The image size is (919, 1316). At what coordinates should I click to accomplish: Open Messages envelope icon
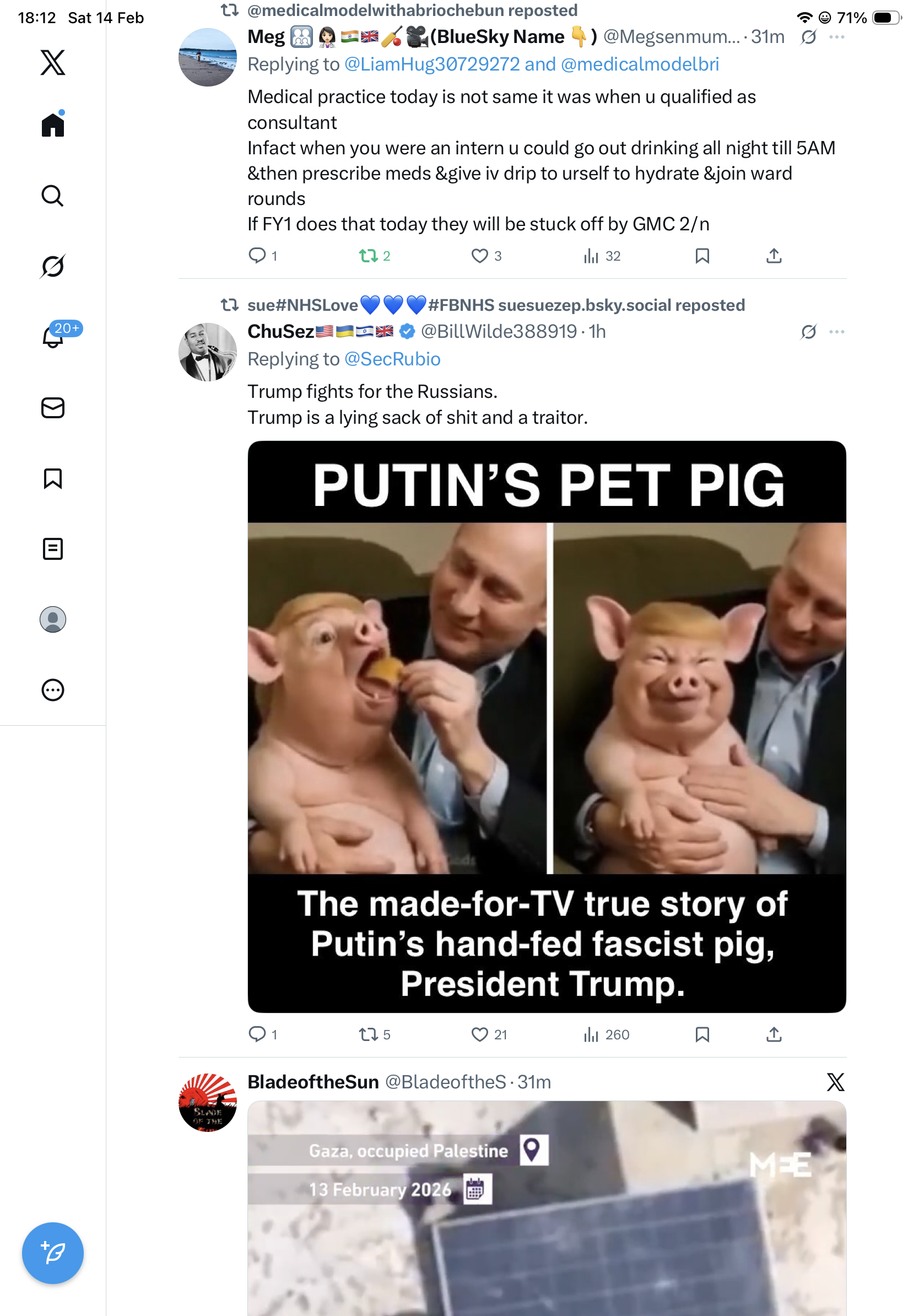[53, 407]
